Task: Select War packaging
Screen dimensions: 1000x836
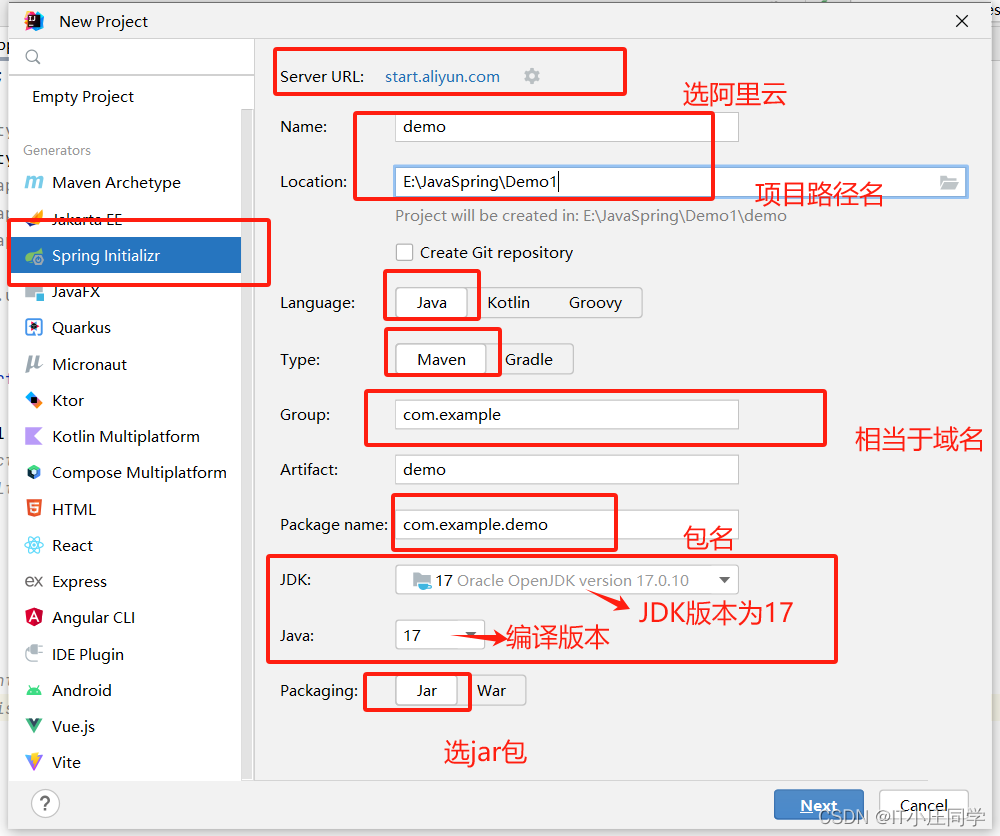Action: click(x=492, y=691)
